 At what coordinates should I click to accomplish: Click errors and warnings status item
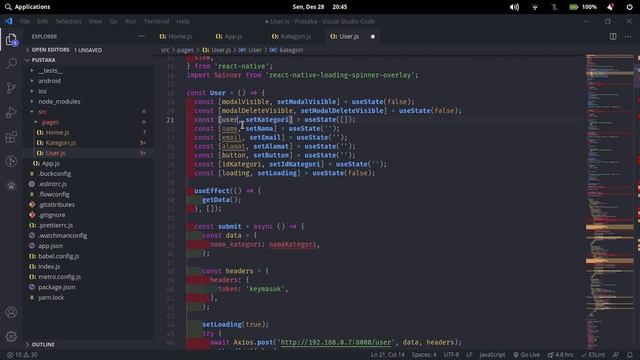(22, 355)
